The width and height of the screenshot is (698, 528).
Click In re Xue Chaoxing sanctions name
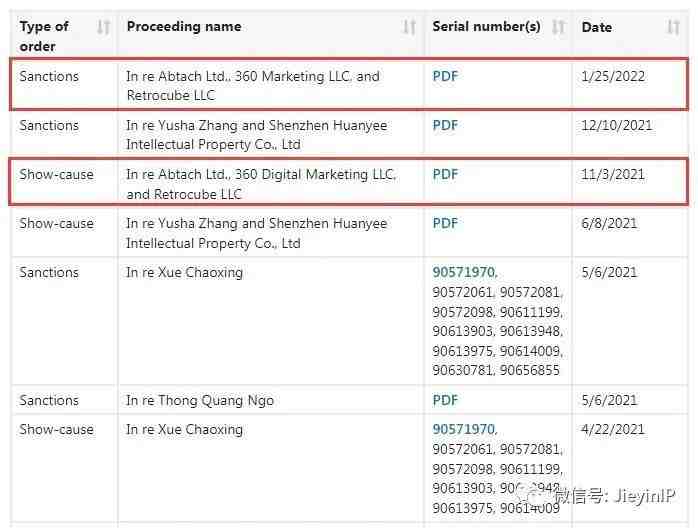(x=184, y=272)
